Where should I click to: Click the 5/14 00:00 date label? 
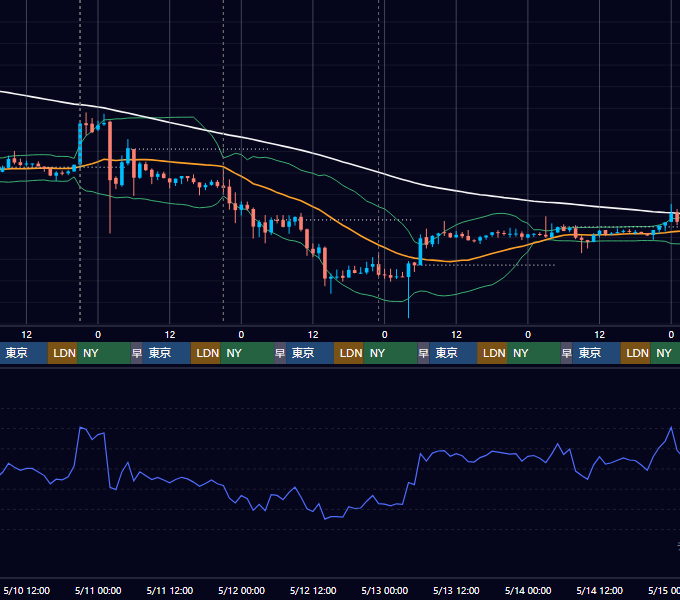pos(528,590)
